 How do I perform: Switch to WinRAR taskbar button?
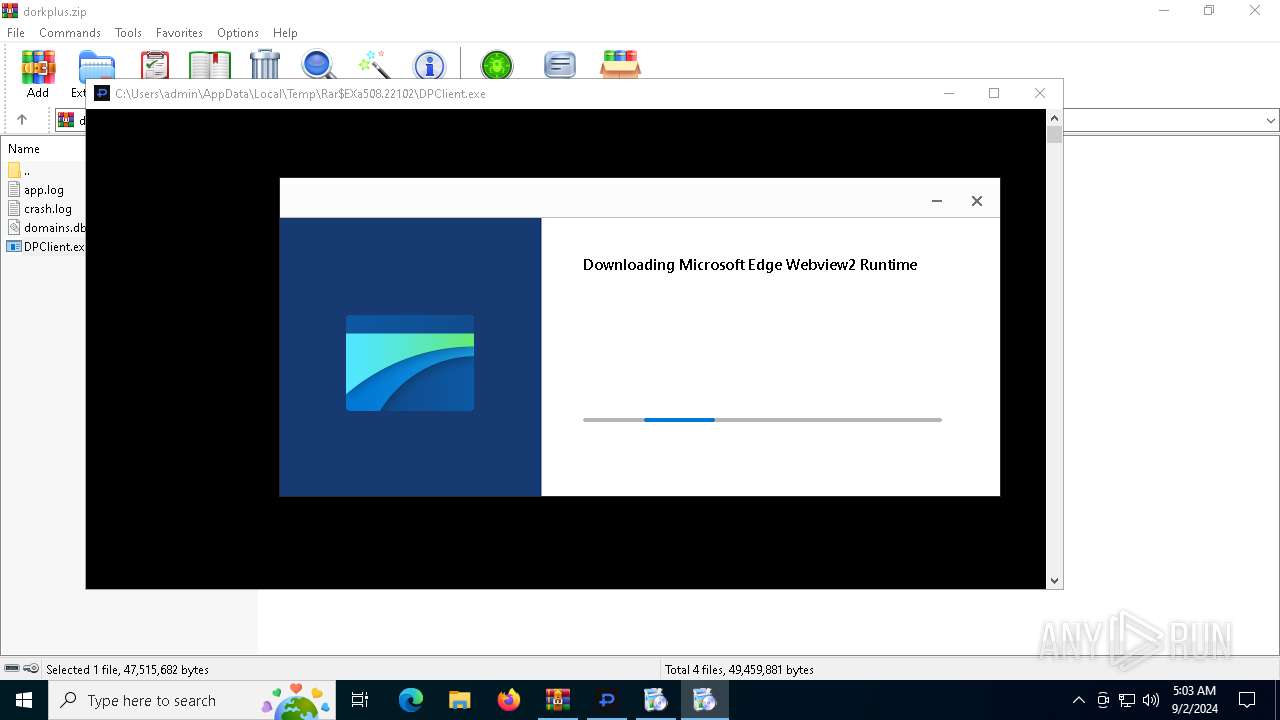558,700
